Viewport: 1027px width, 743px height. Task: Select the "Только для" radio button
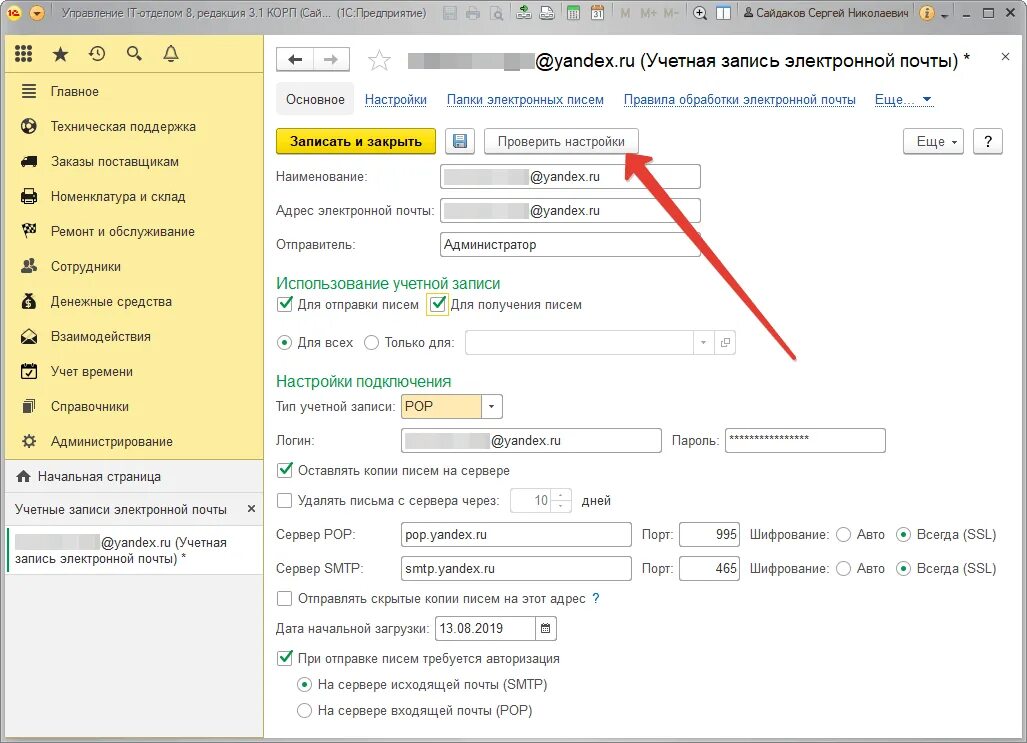click(x=371, y=343)
